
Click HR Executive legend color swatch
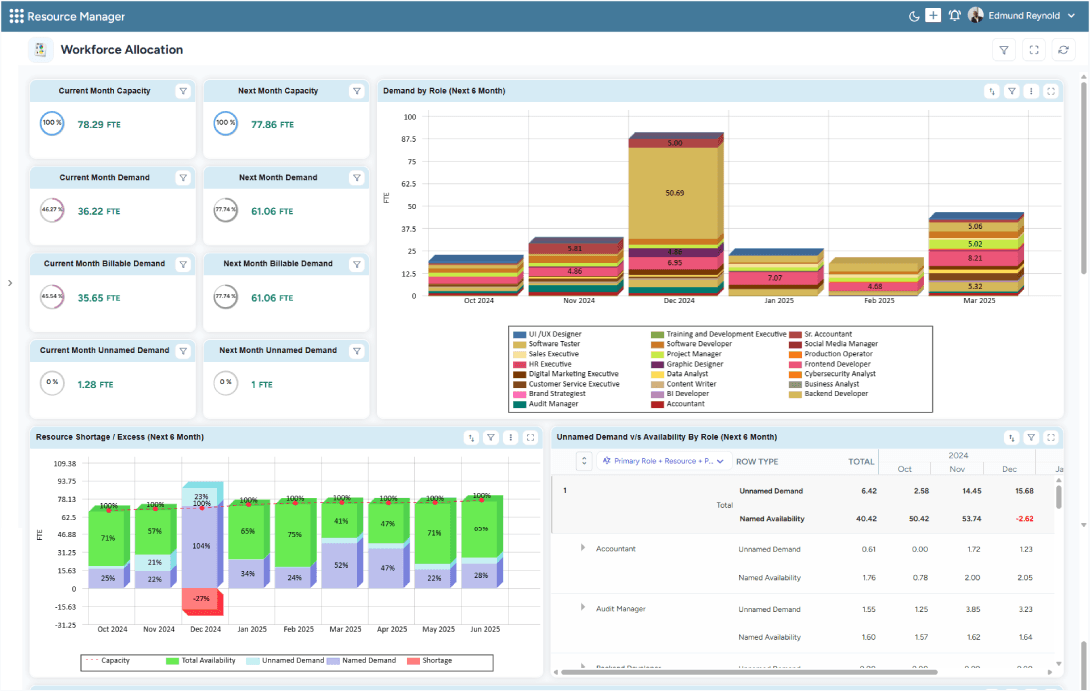tap(519, 364)
